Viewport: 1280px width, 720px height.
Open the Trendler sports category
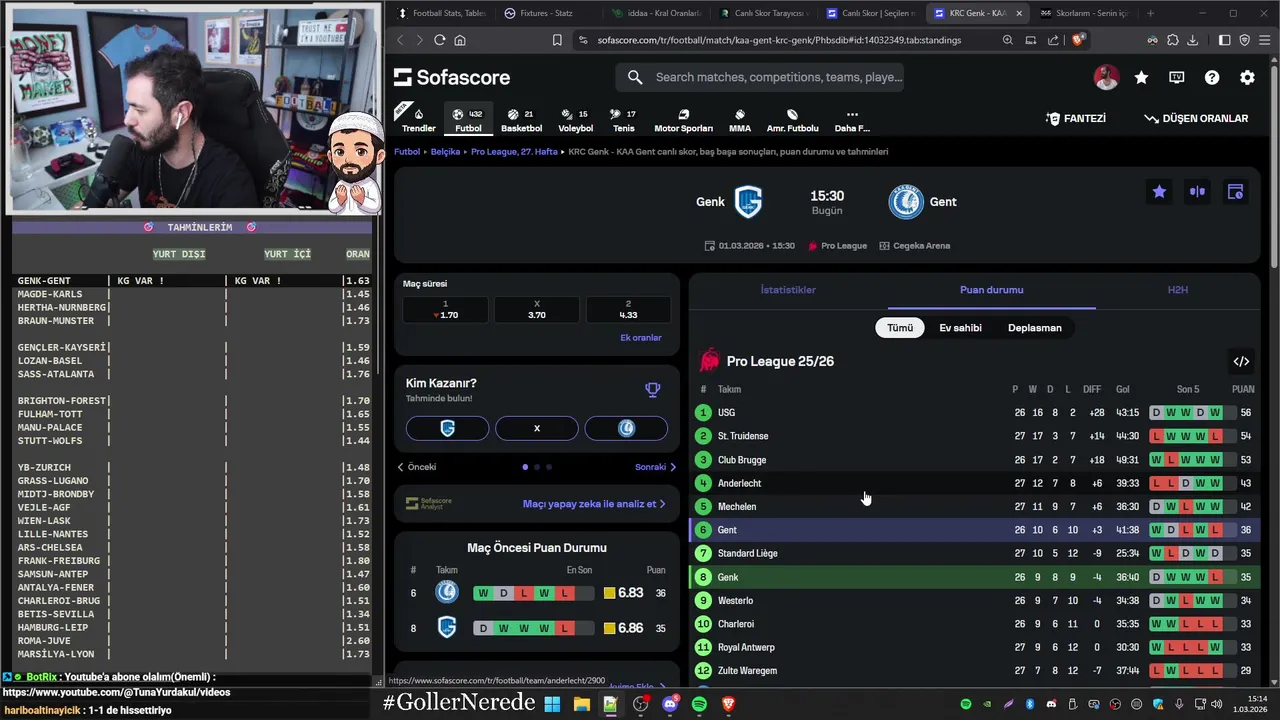tap(418, 120)
